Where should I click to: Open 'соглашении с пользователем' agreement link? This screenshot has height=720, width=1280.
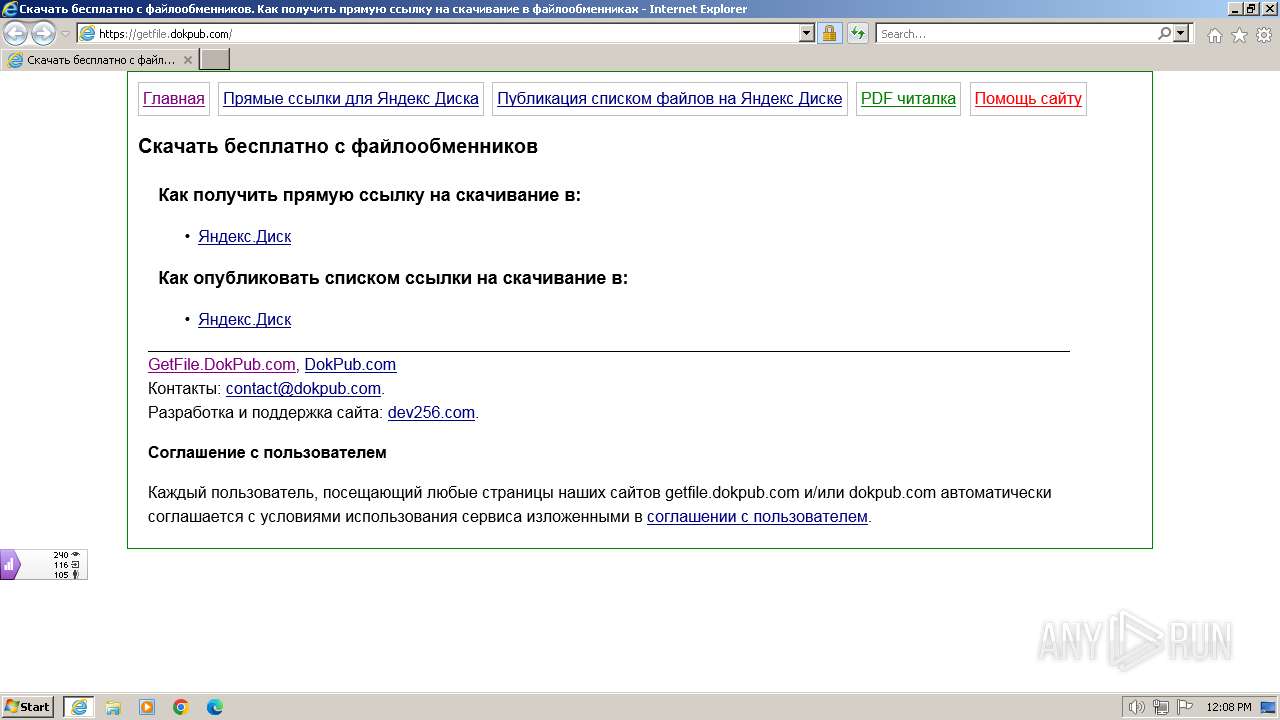pos(757,517)
